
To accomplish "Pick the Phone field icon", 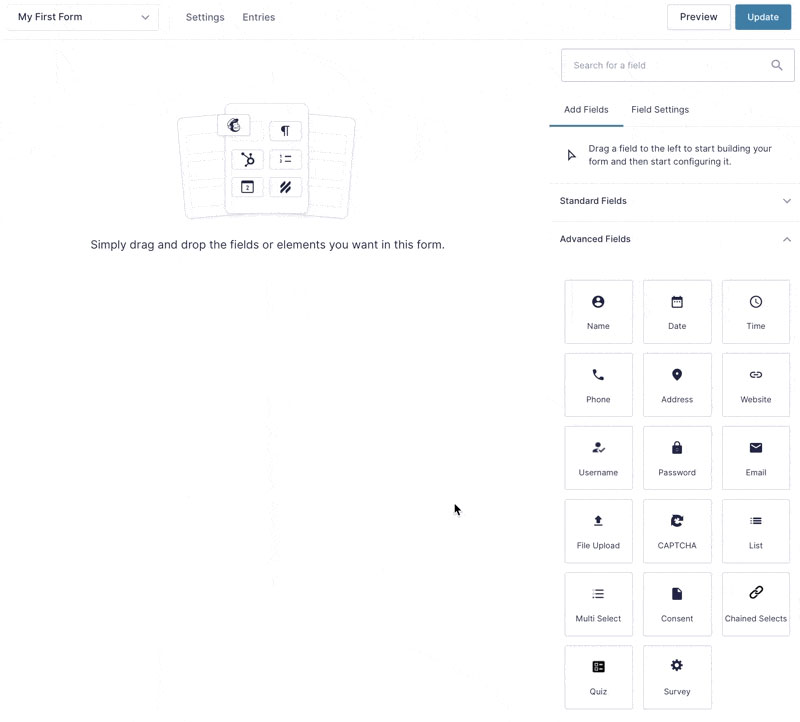I will click(x=598, y=375).
